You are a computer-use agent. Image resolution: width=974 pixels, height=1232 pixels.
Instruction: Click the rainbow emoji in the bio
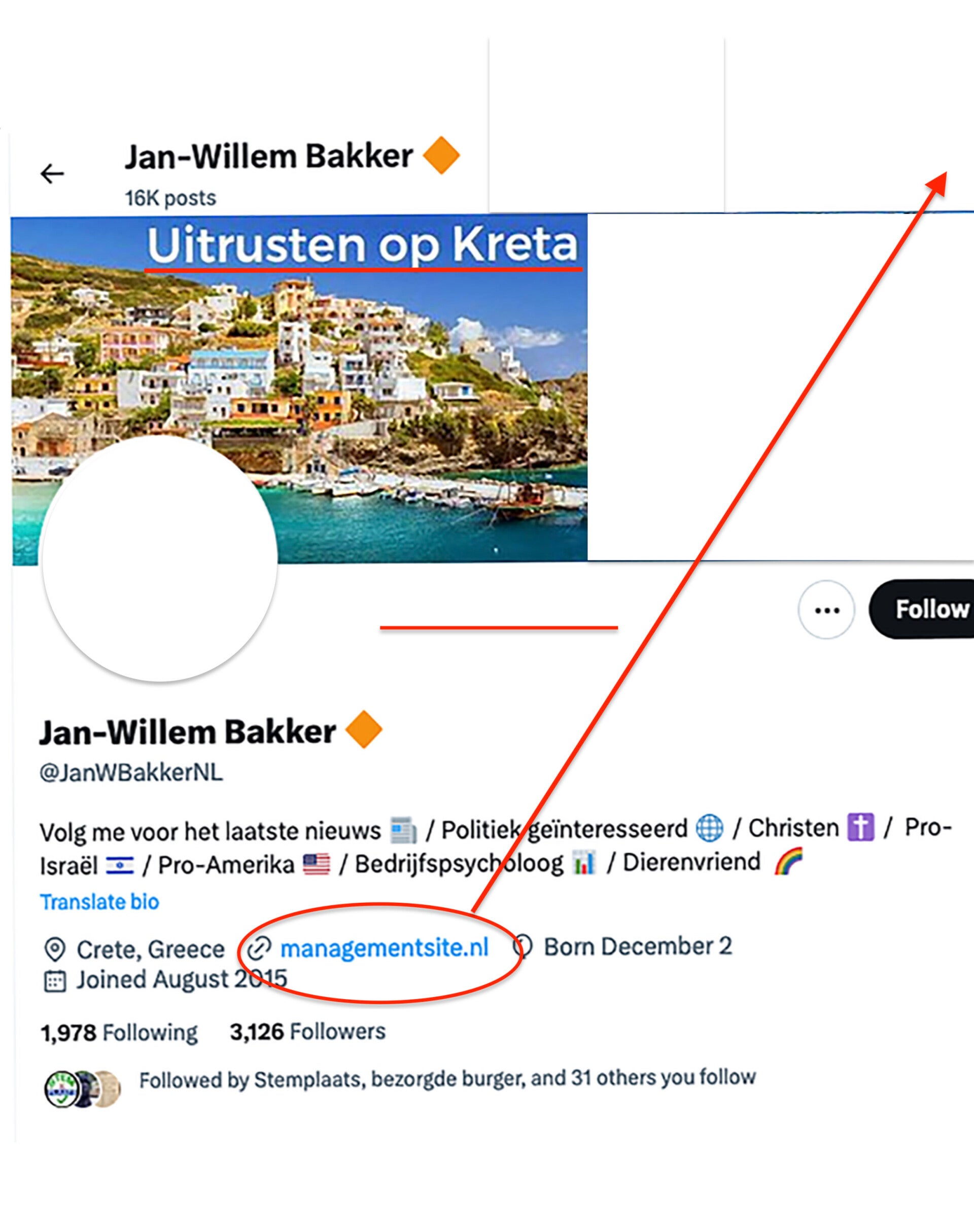pyautogui.click(x=787, y=861)
